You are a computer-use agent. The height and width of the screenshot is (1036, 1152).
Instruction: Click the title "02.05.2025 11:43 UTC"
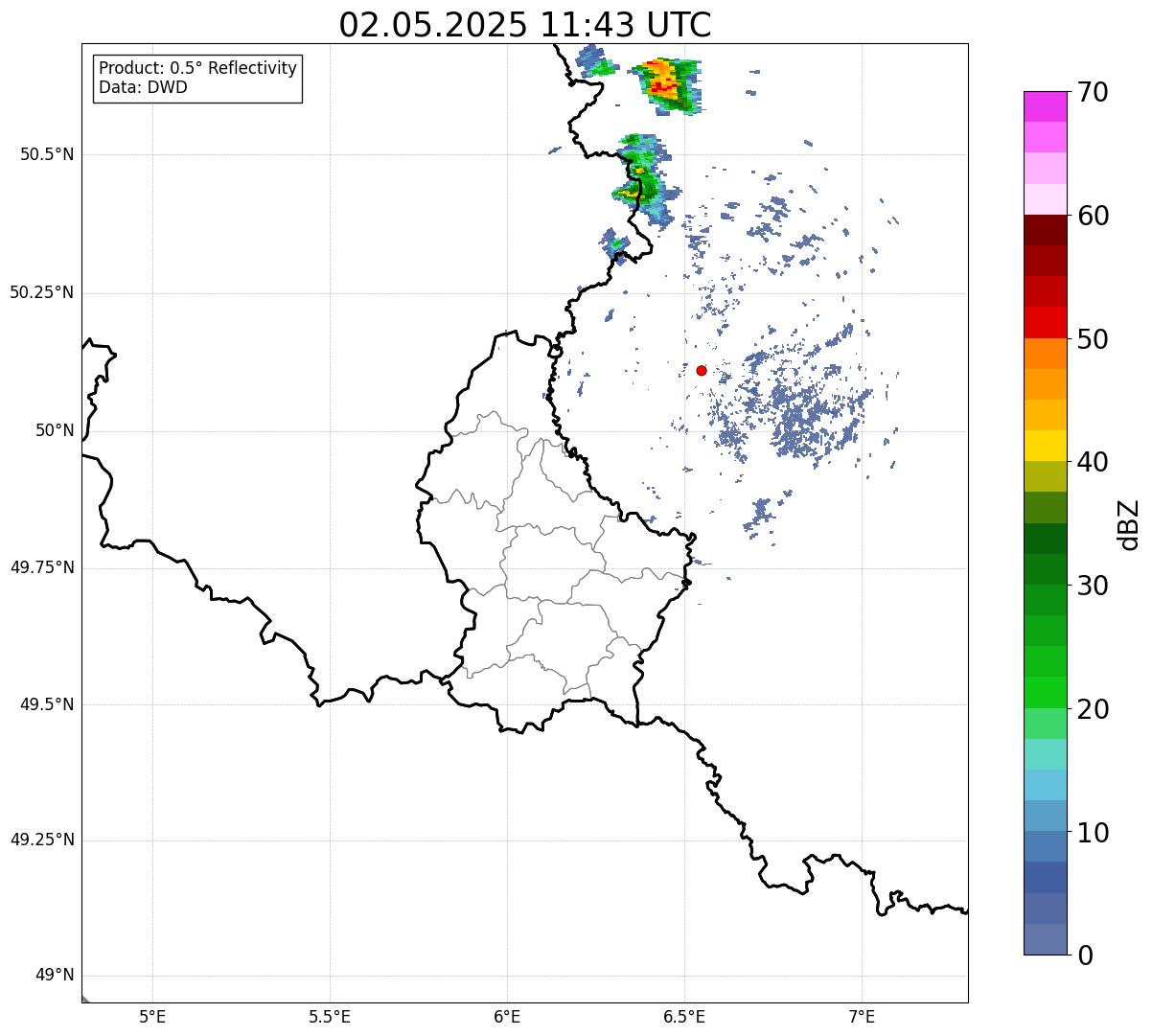click(525, 25)
